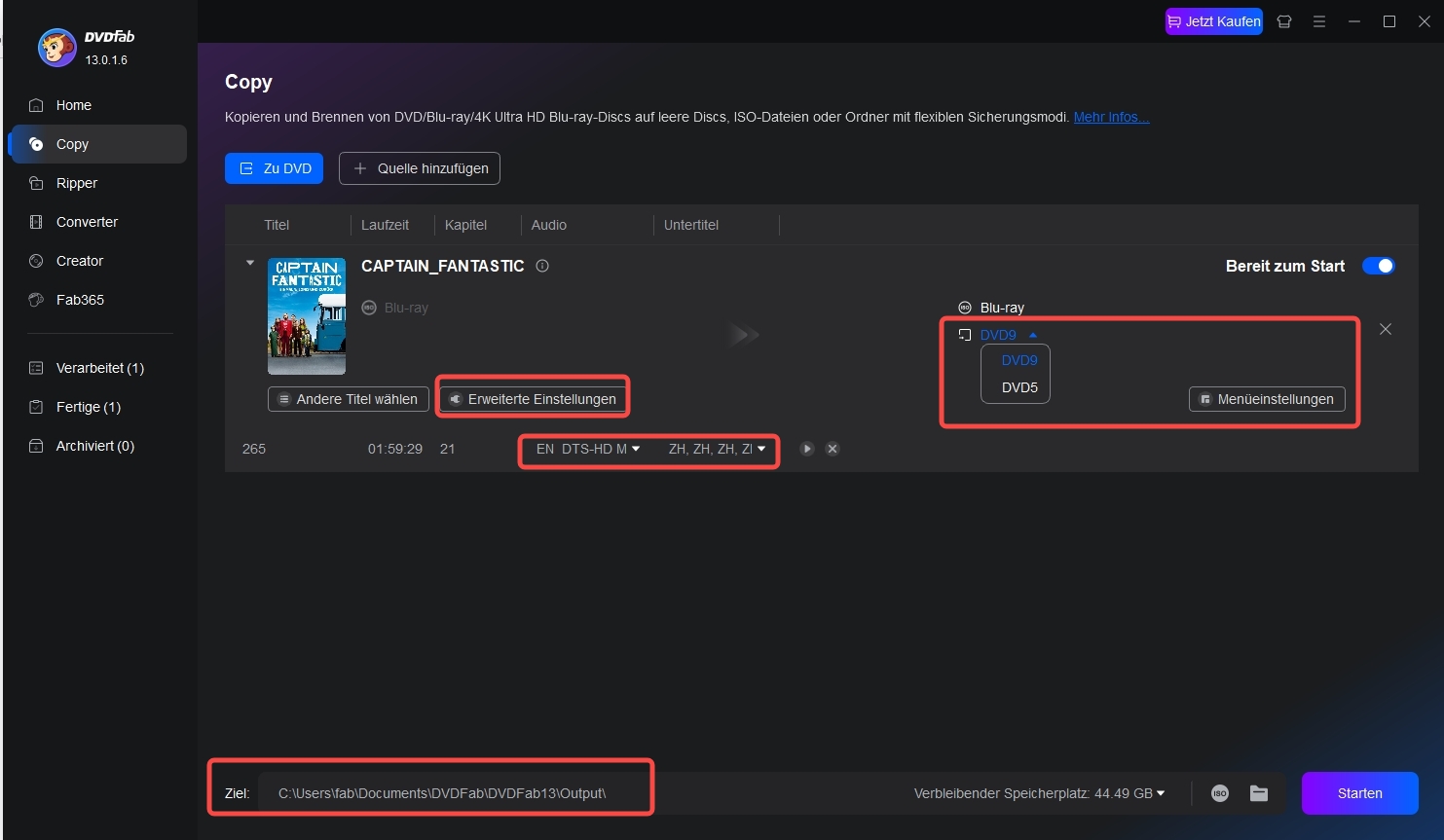Minimize the DVDFab window

(1354, 21)
